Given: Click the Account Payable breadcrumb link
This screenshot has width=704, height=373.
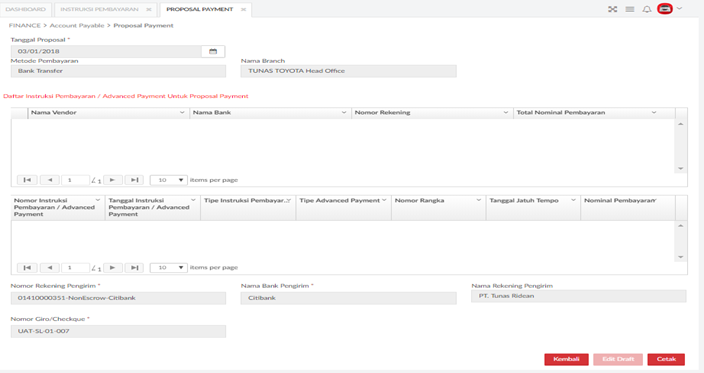Looking at the screenshot, I should tap(77, 26).
